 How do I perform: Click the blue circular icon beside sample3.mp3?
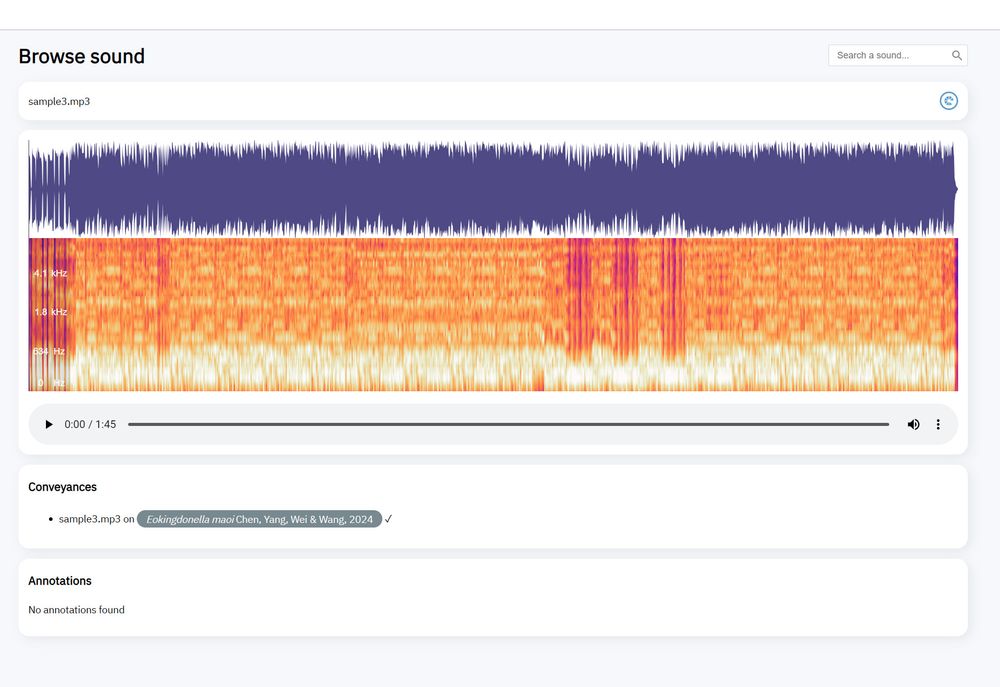click(x=948, y=100)
